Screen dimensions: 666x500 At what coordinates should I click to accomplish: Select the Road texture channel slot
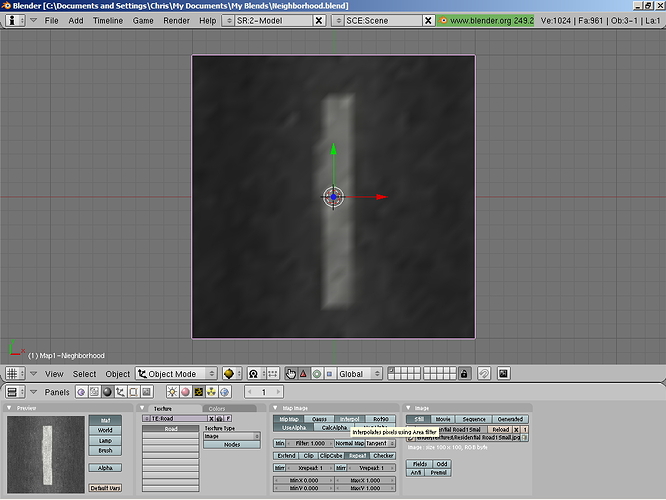[x=170, y=429]
